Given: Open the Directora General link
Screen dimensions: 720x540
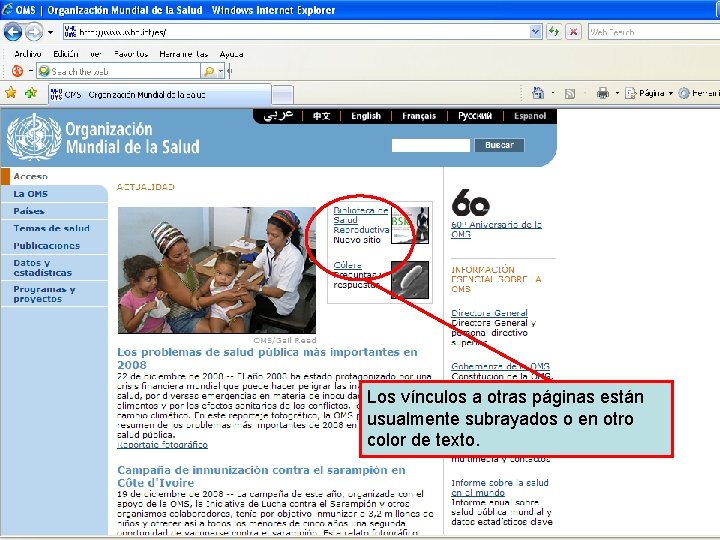Looking at the screenshot, I should (x=489, y=313).
